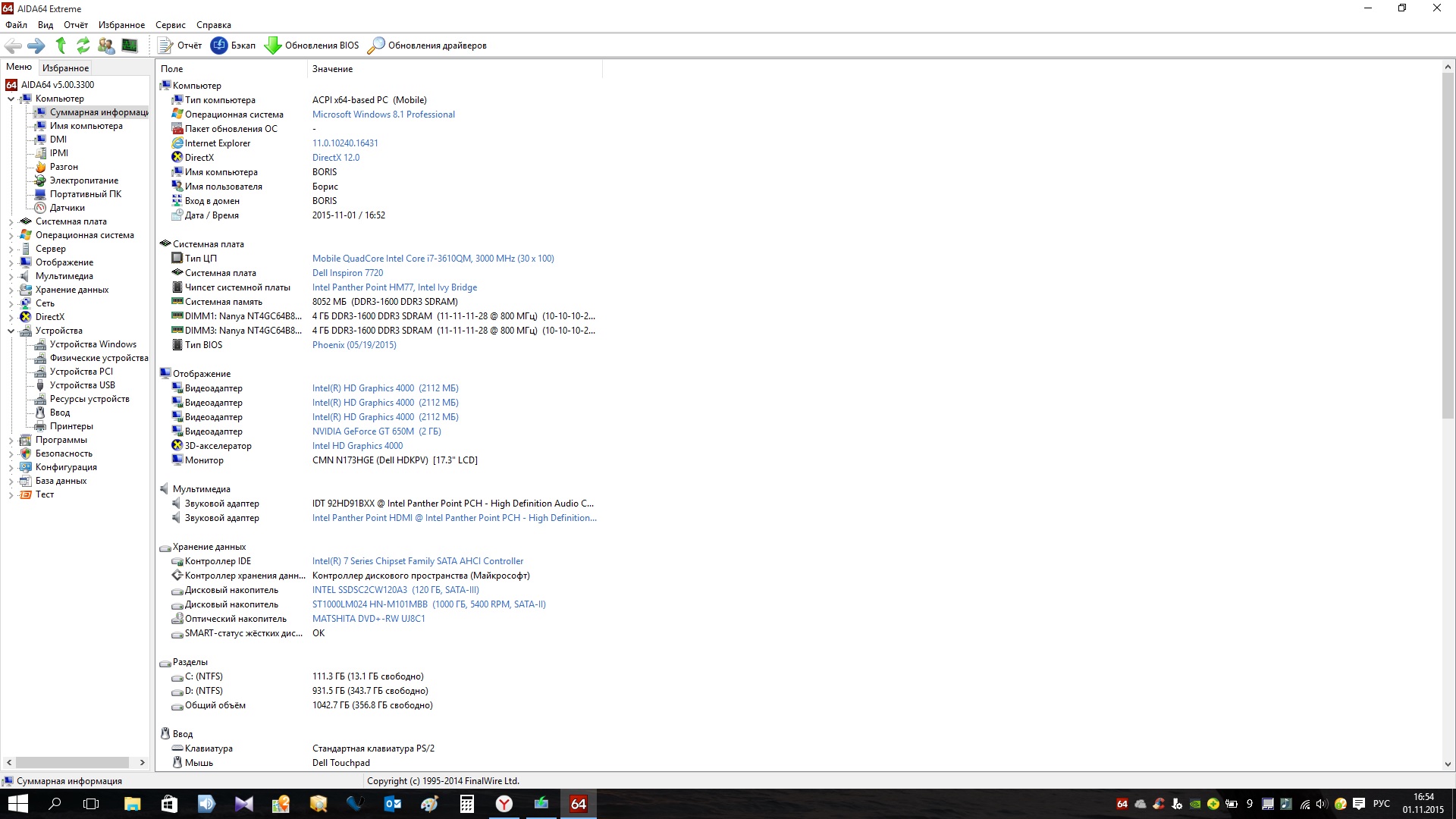Image resolution: width=1456 pixels, height=819 pixels.
Task: Expand the Системная плата tree node
Action: [11, 222]
